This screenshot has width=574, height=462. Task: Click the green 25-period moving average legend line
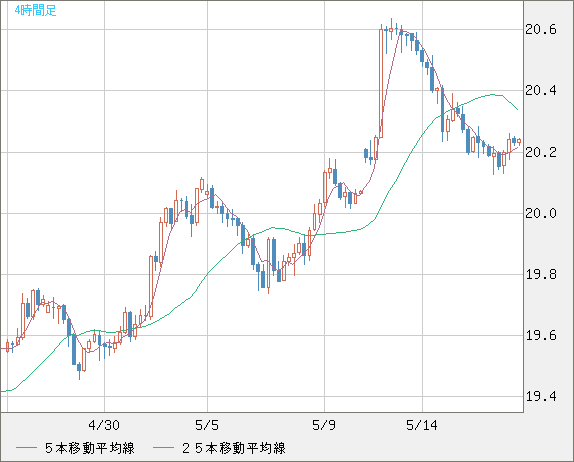coord(163,448)
